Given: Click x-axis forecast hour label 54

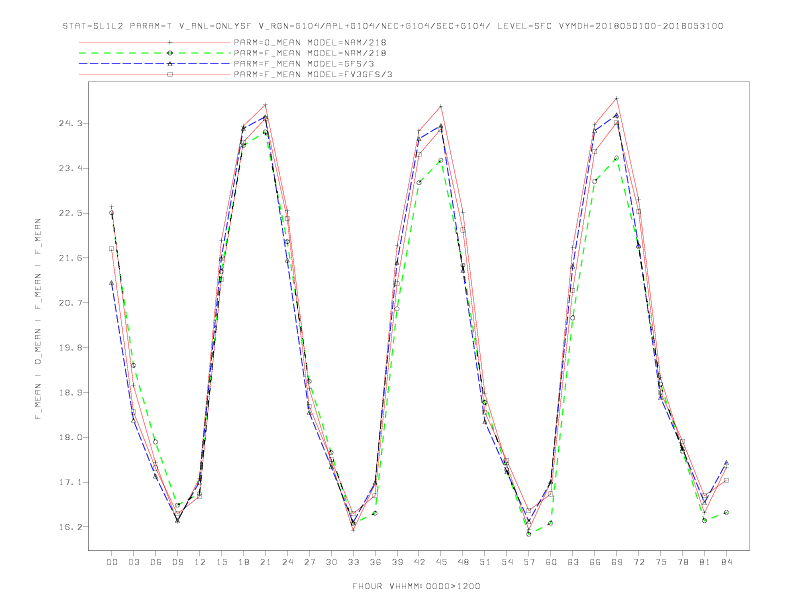Looking at the screenshot, I should [x=507, y=562].
